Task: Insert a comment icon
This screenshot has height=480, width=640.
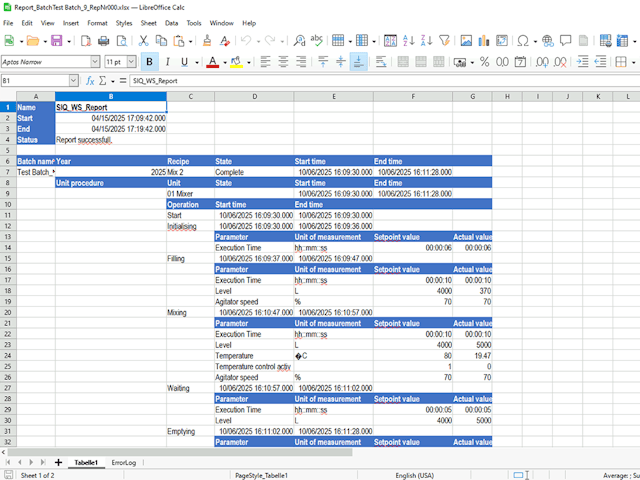Action: (565, 40)
